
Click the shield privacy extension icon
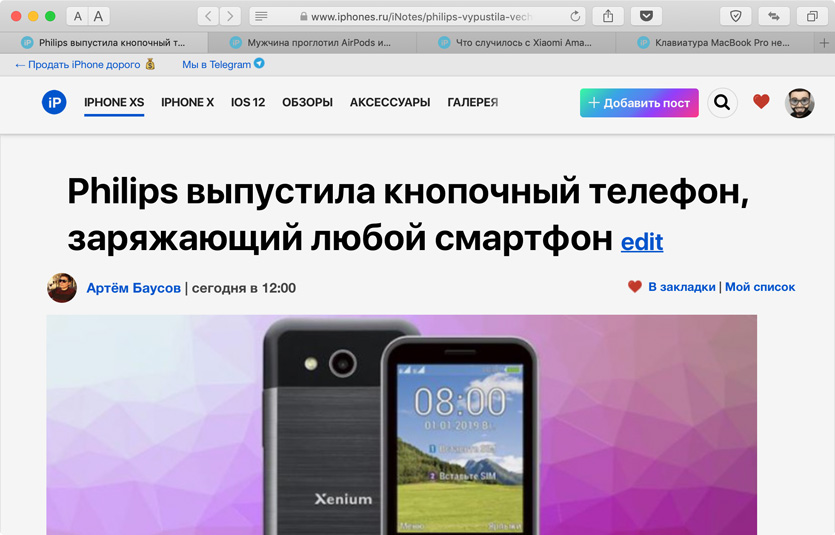click(735, 17)
